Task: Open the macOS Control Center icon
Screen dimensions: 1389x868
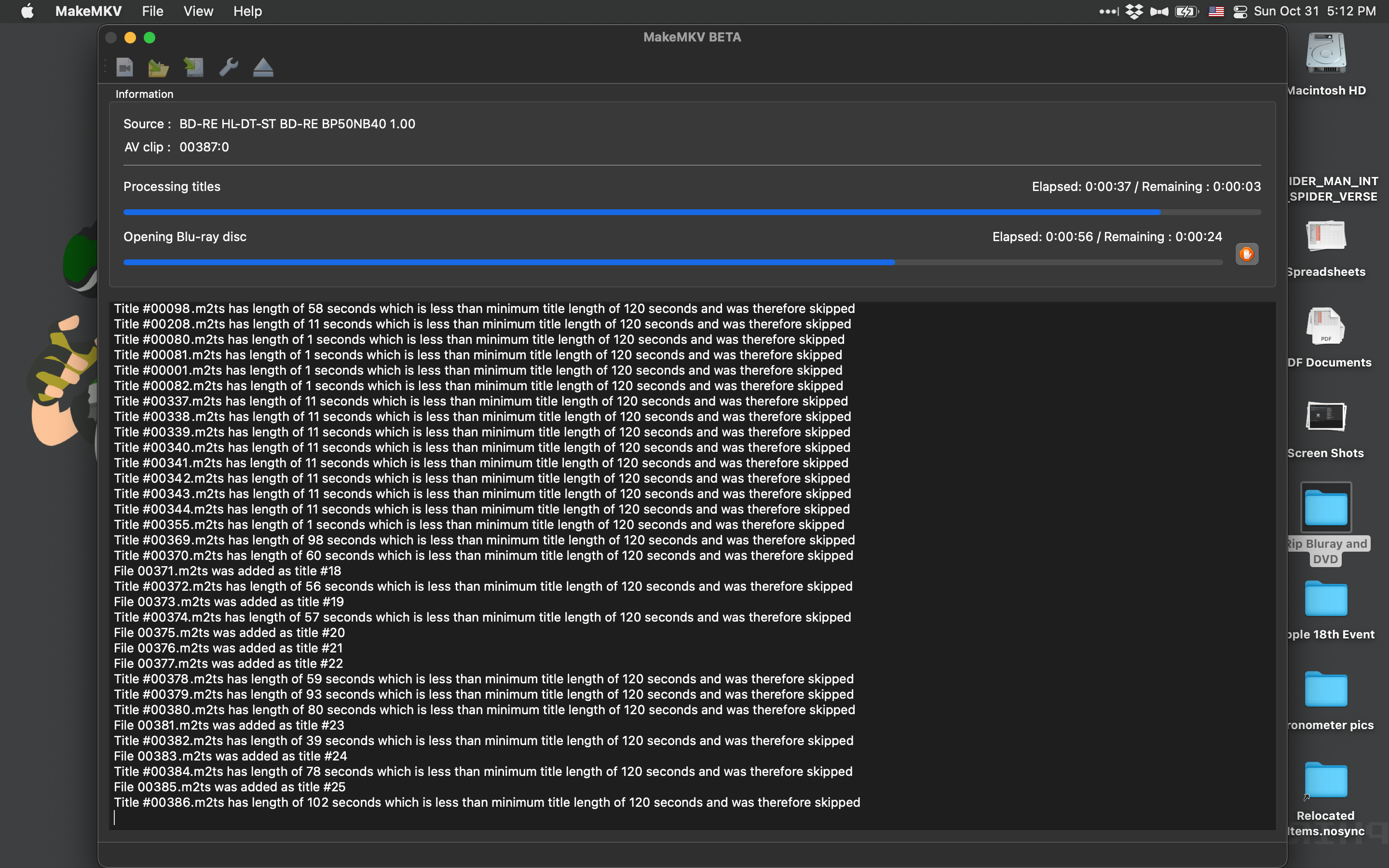Action: pyautogui.click(x=1240, y=12)
